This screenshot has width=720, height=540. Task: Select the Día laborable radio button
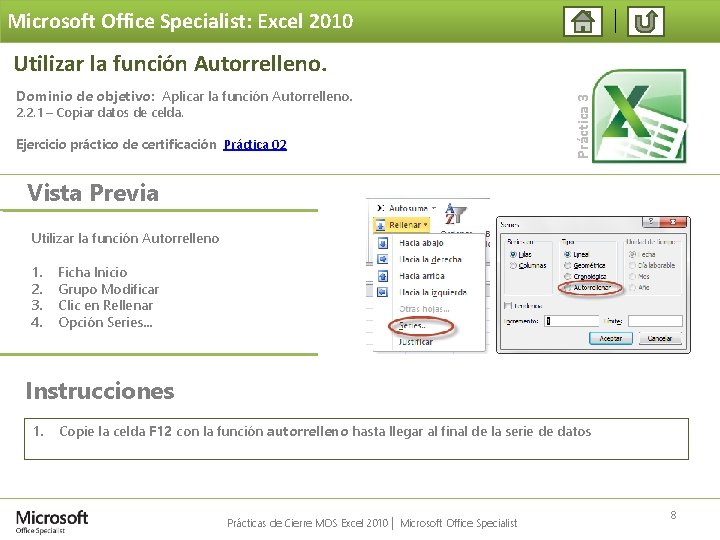[632, 265]
